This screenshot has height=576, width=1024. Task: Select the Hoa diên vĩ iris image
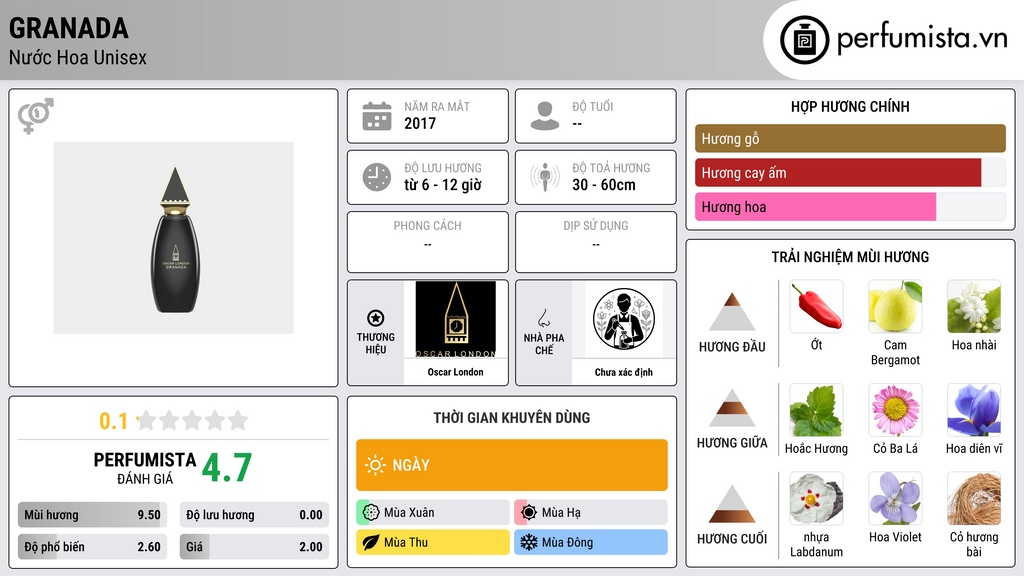tap(974, 410)
